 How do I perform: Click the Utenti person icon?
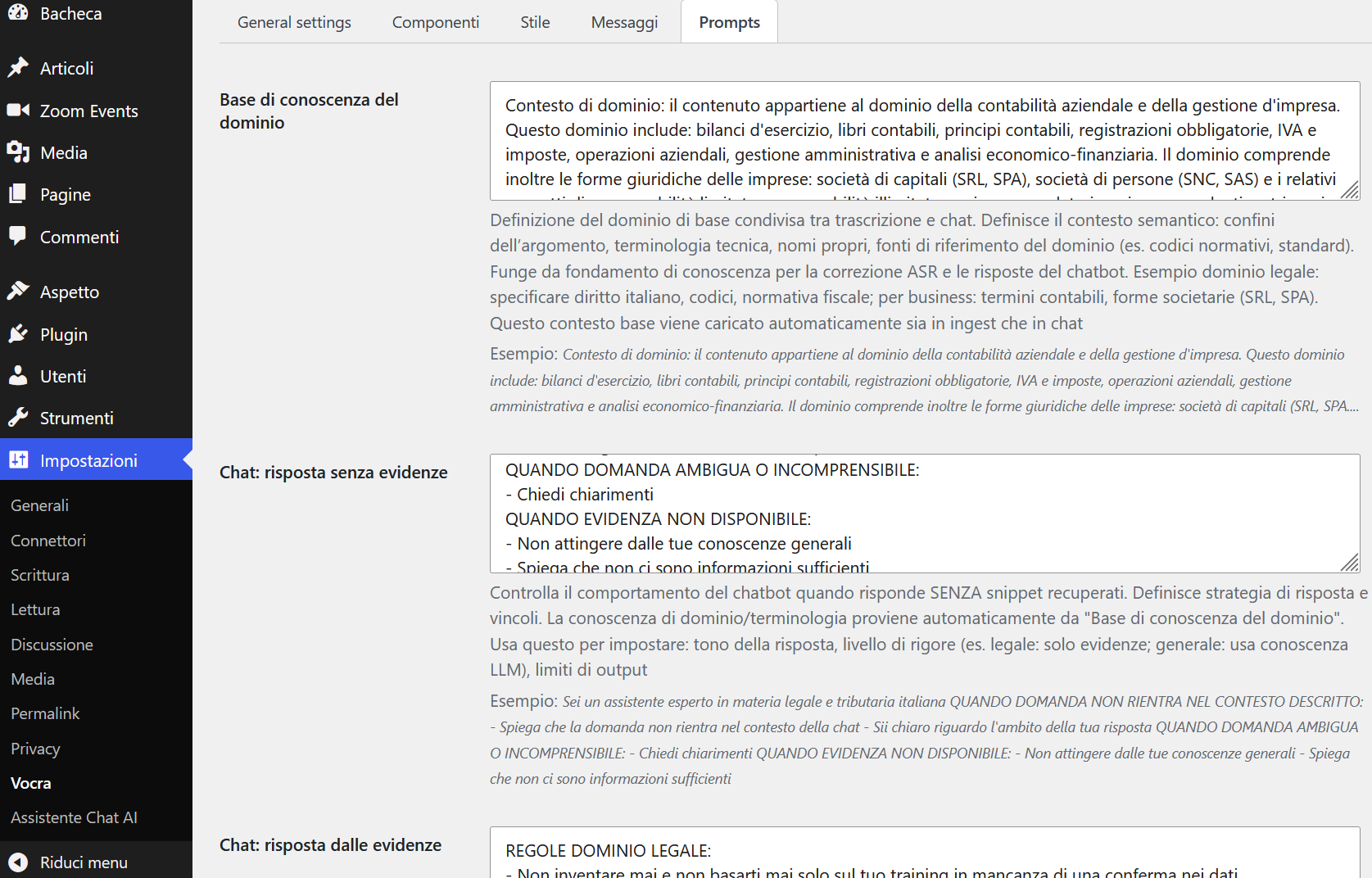[18, 376]
